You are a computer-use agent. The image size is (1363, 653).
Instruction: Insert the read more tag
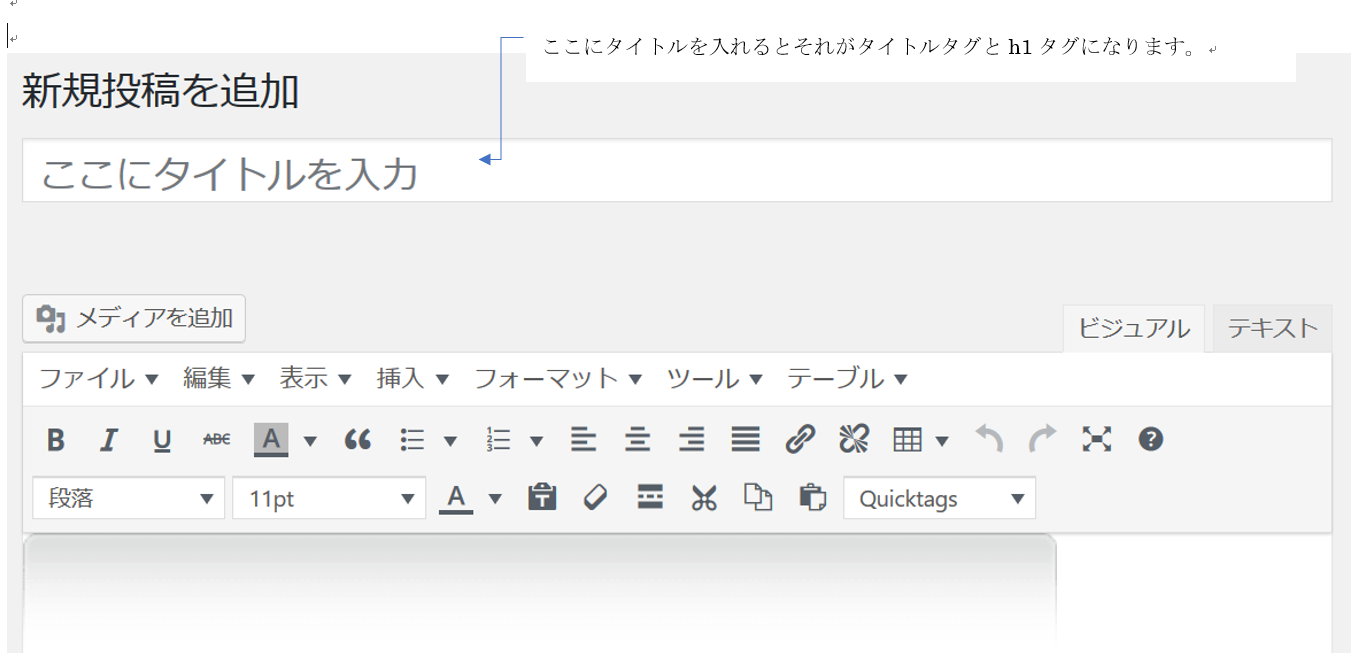point(650,498)
